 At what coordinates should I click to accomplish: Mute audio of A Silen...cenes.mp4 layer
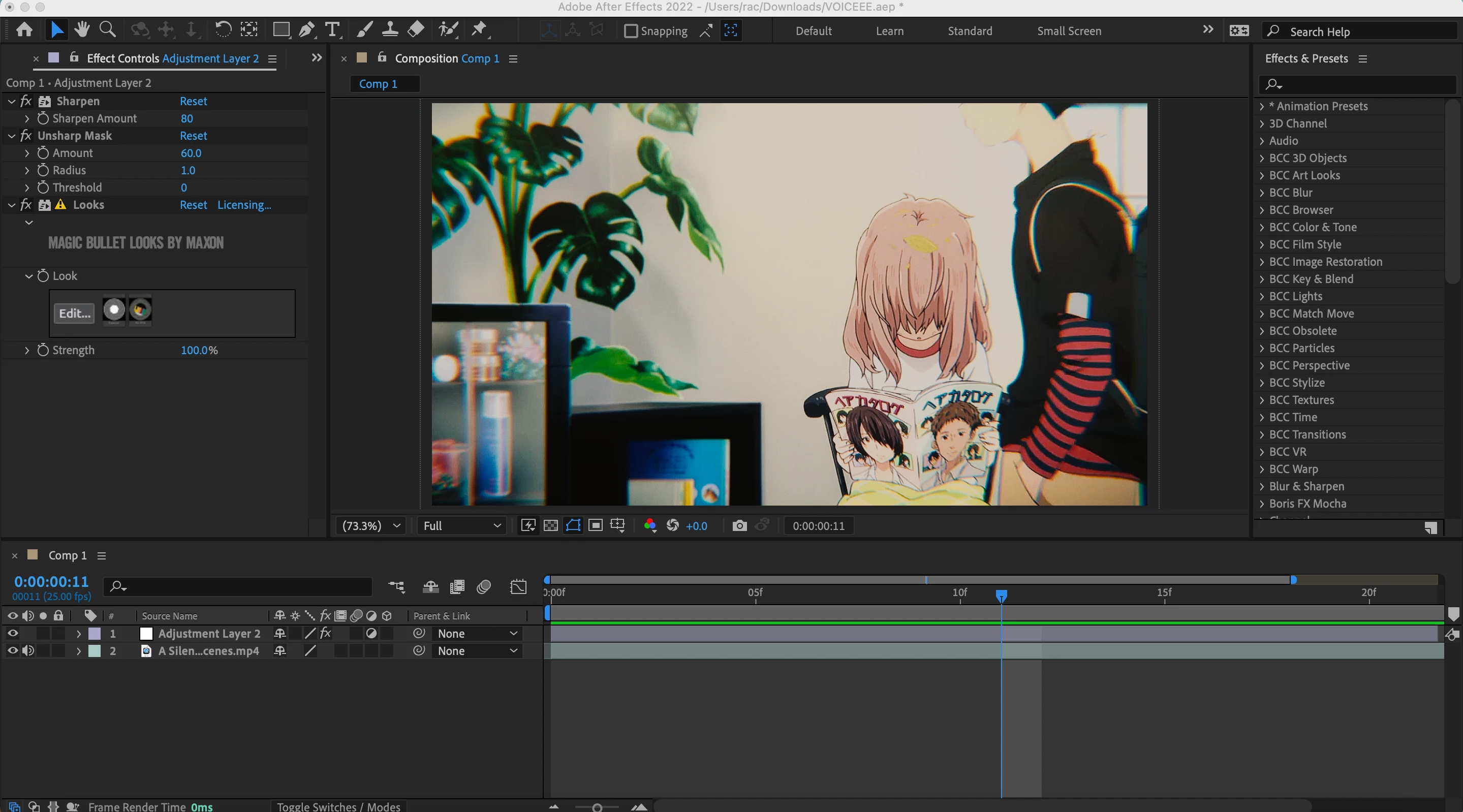(x=28, y=651)
